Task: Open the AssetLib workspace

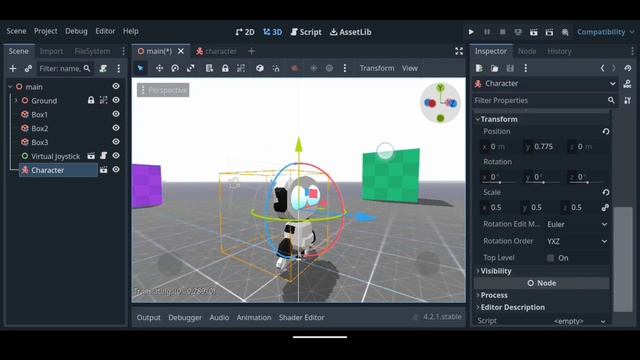Action: tap(351, 32)
